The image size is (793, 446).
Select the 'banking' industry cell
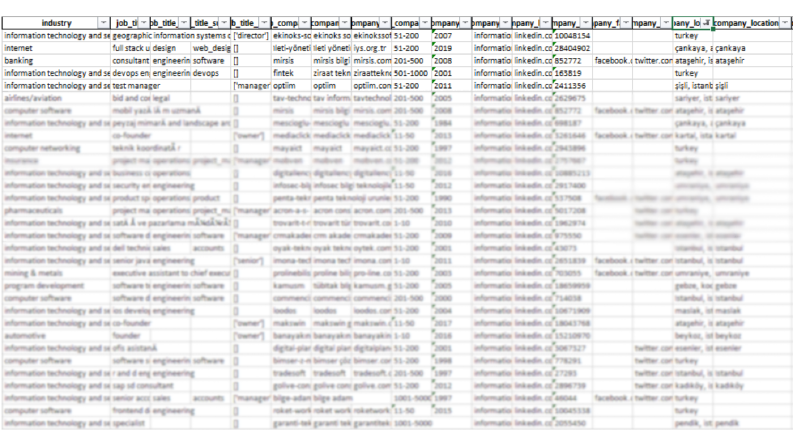click(56, 61)
